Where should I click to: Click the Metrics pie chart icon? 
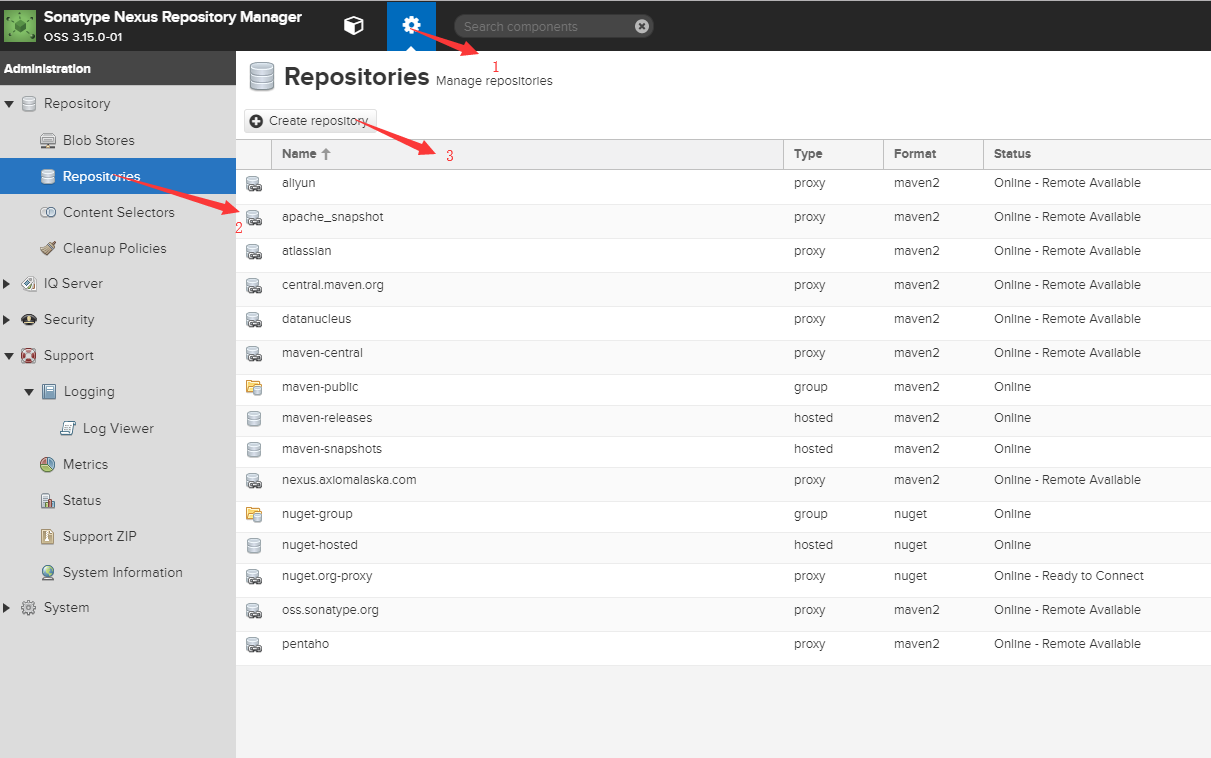tap(47, 464)
